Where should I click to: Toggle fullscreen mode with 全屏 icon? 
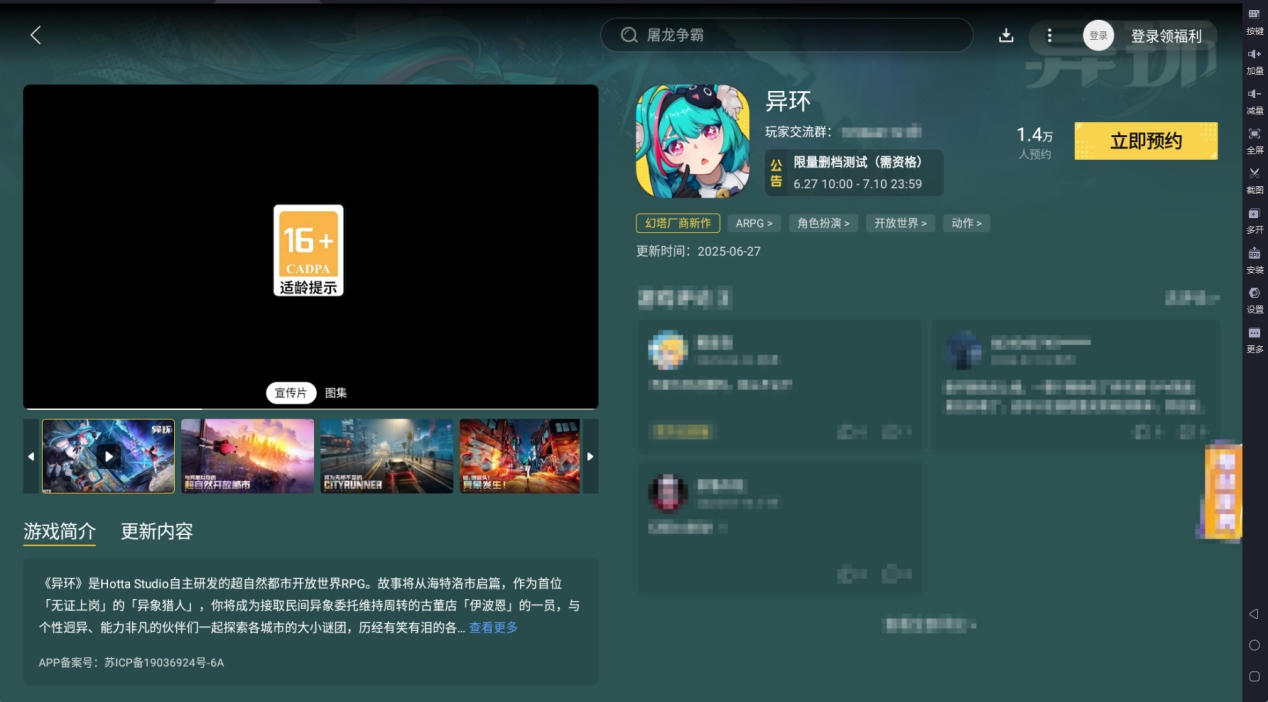click(x=1254, y=141)
